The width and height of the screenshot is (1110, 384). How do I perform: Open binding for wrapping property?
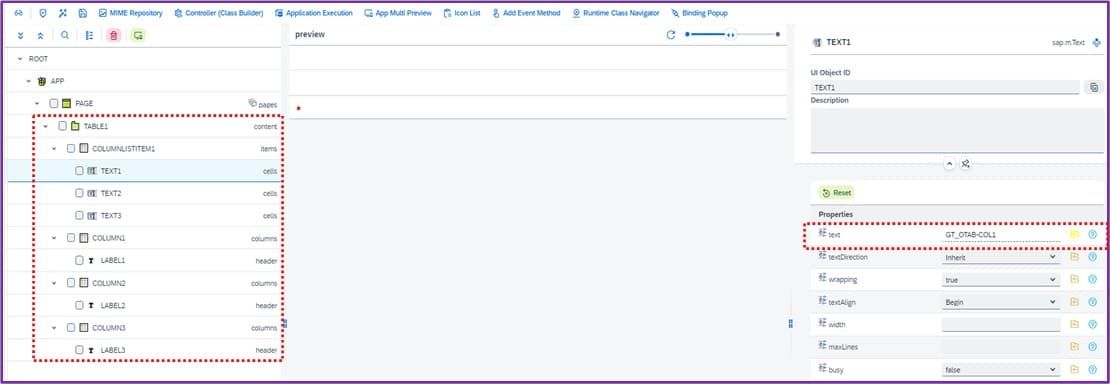tap(1074, 280)
